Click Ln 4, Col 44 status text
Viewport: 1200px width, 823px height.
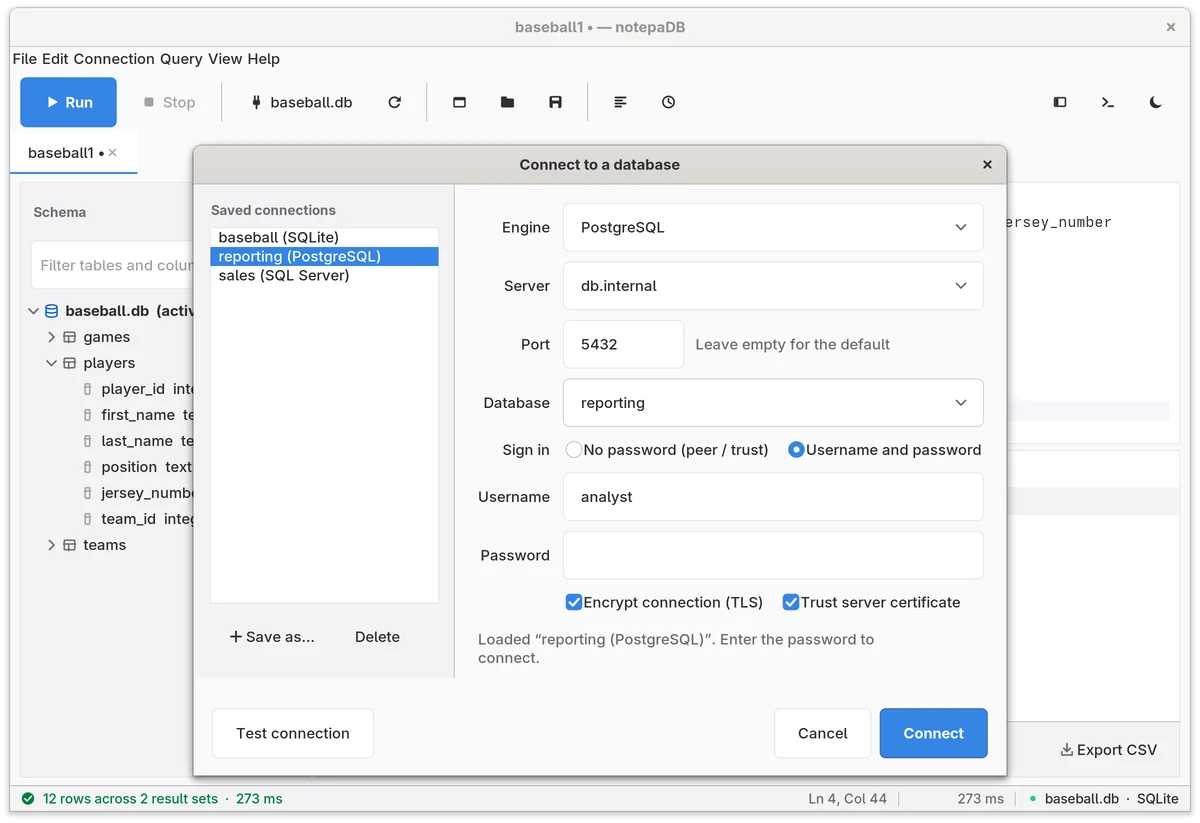(x=848, y=799)
